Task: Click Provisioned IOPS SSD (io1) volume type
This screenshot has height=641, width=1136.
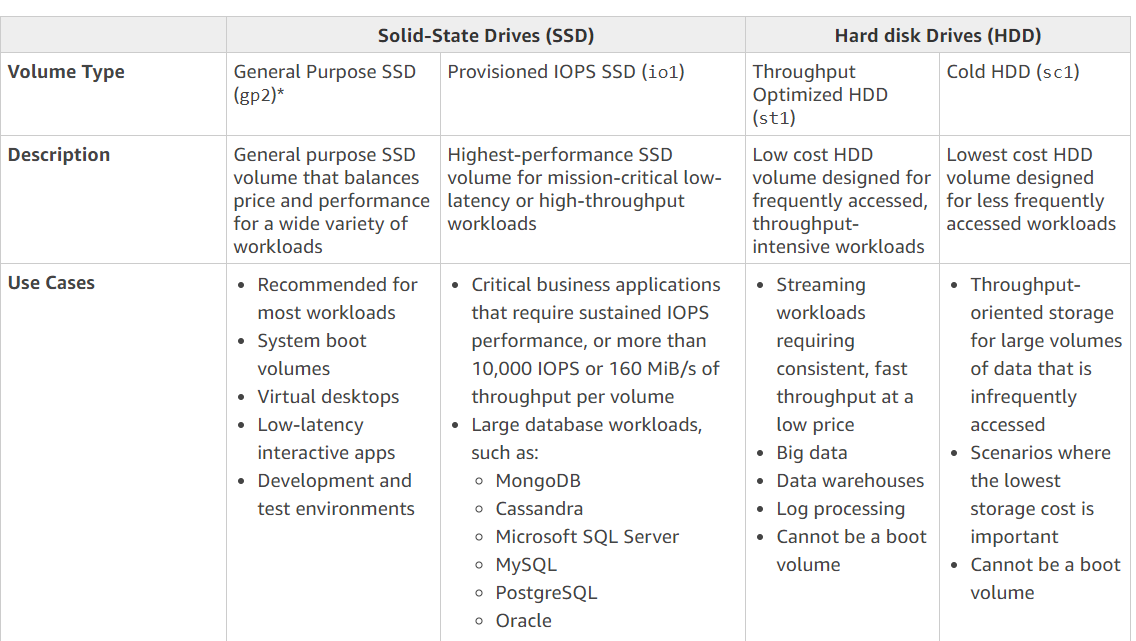Action: pos(566,72)
